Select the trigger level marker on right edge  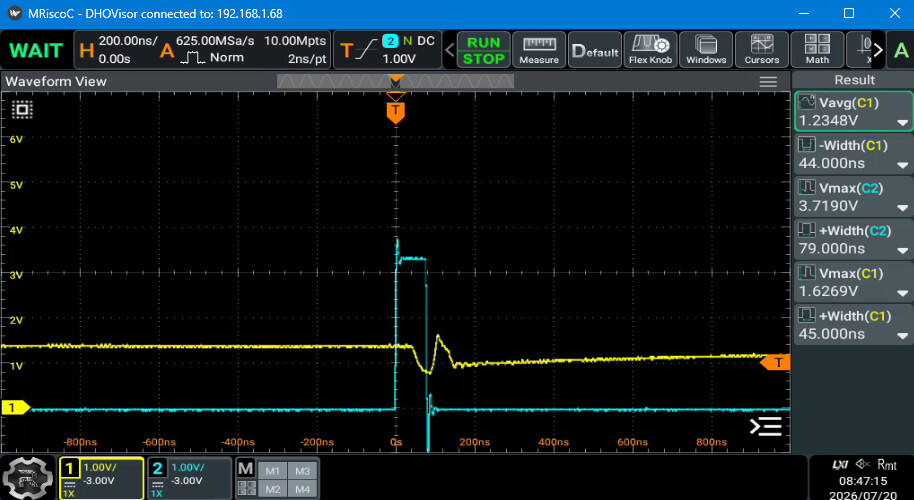[776, 362]
